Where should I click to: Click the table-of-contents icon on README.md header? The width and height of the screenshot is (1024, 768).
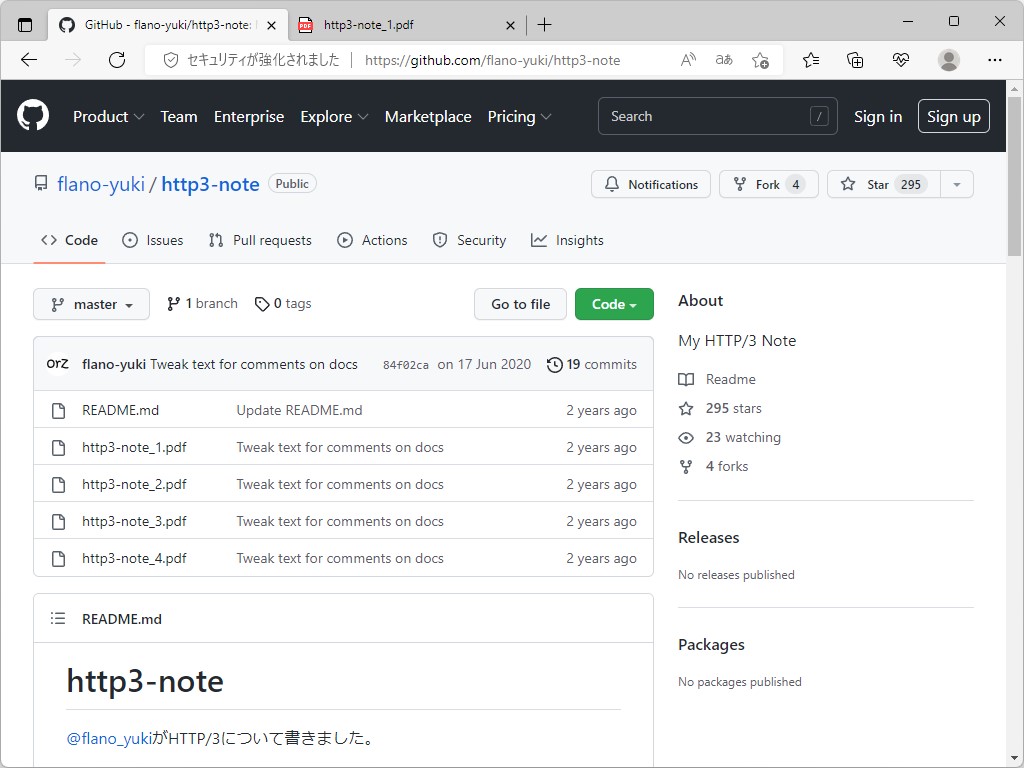click(x=58, y=618)
